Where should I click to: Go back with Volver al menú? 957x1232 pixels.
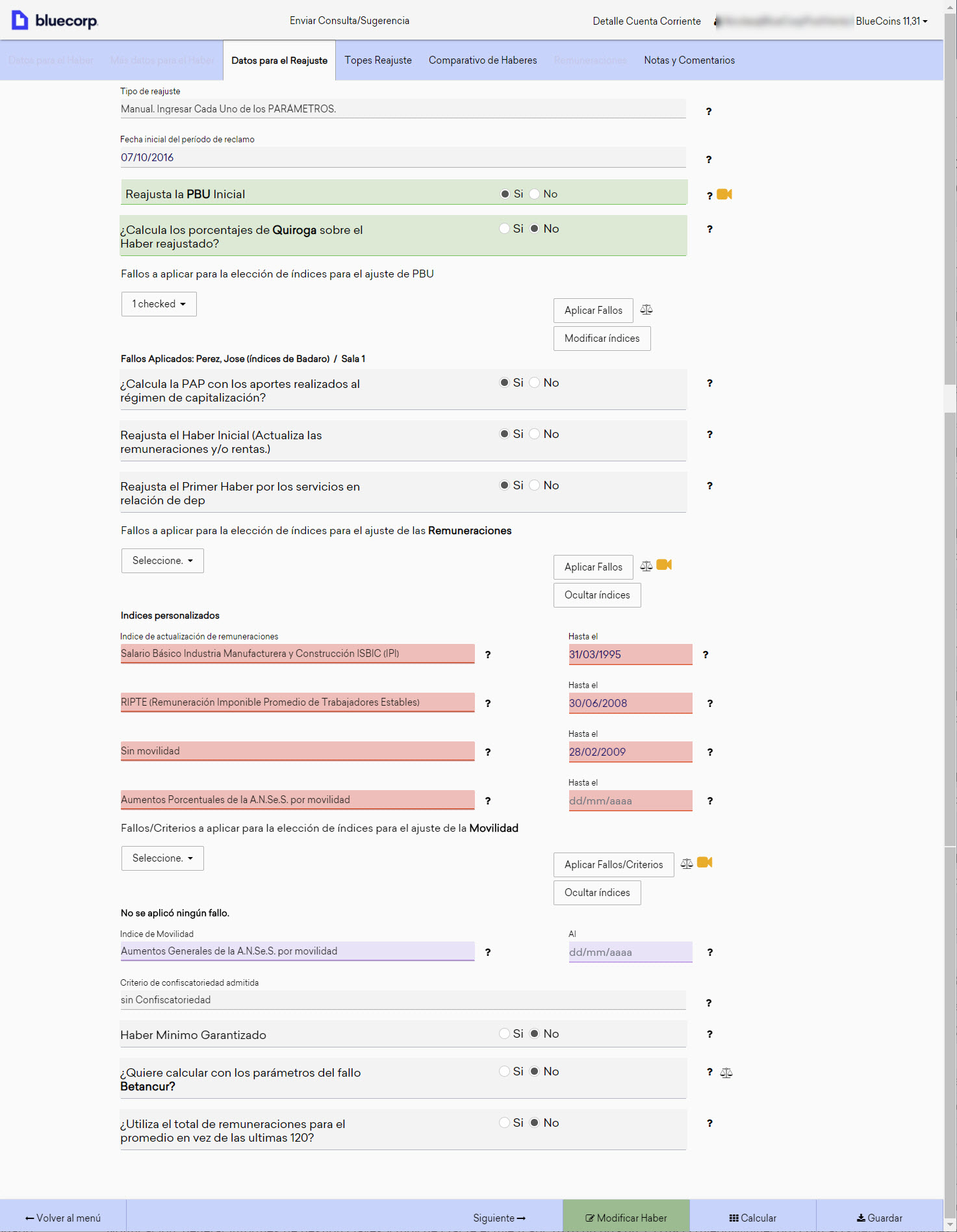pos(63,1218)
